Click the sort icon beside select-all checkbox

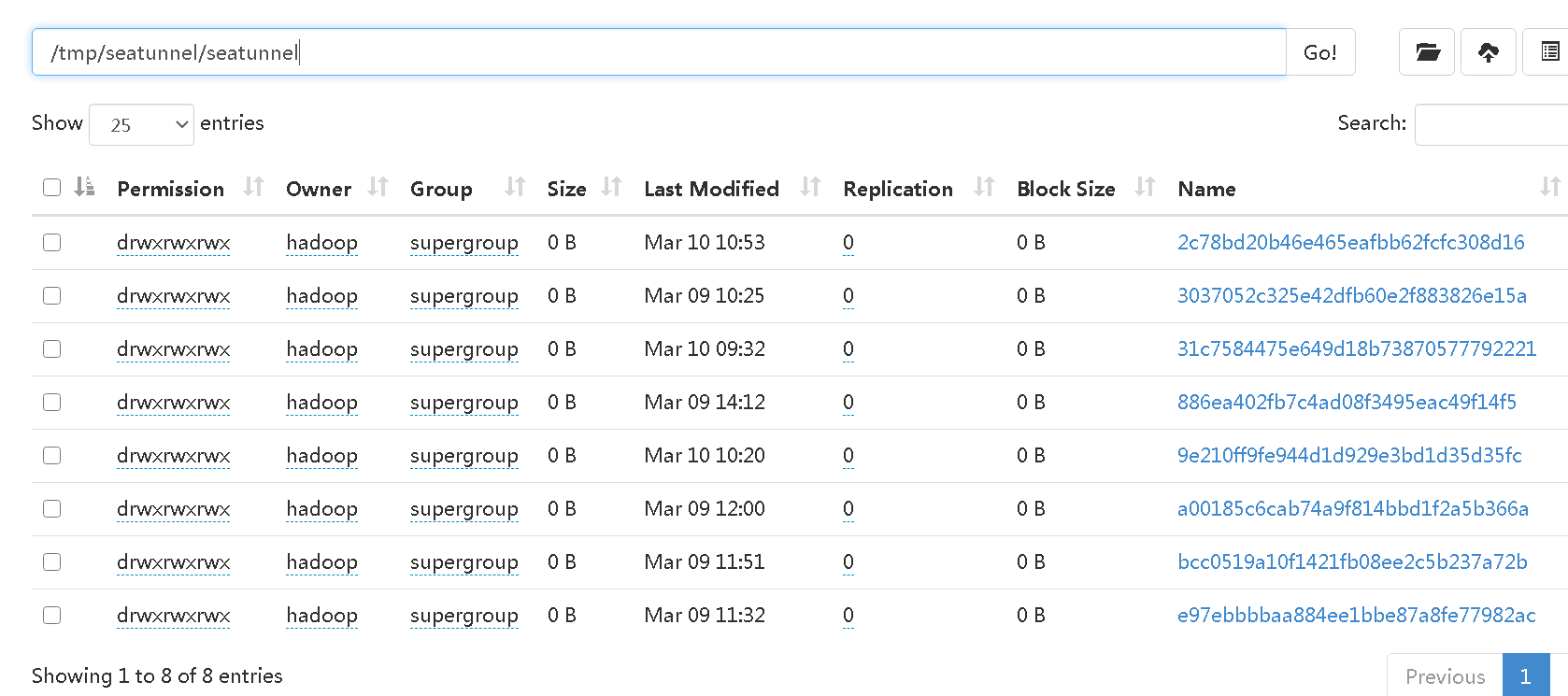click(x=85, y=187)
